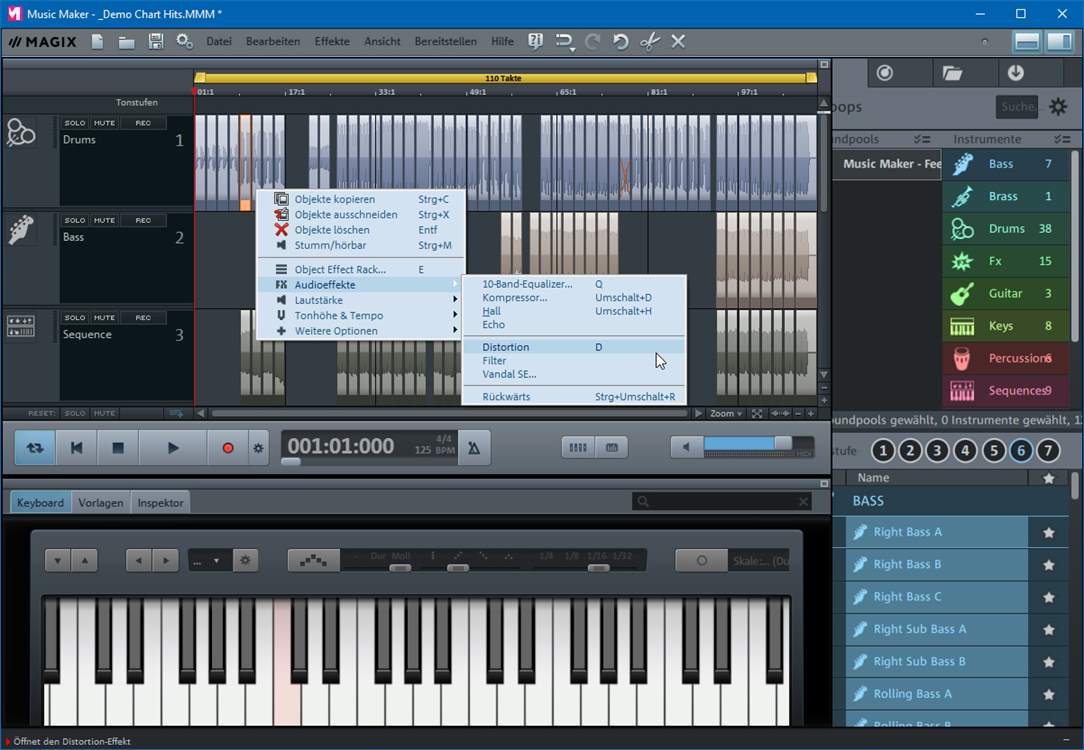This screenshot has width=1084, height=750.
Task: Open the record tab in media pool
Action: tap(884, 73)
